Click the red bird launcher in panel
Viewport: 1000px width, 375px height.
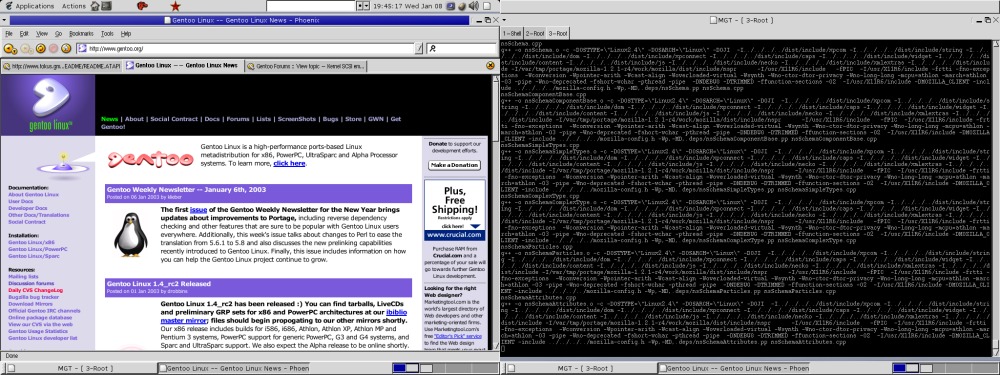pyautogui.click(x=142, y=6)
